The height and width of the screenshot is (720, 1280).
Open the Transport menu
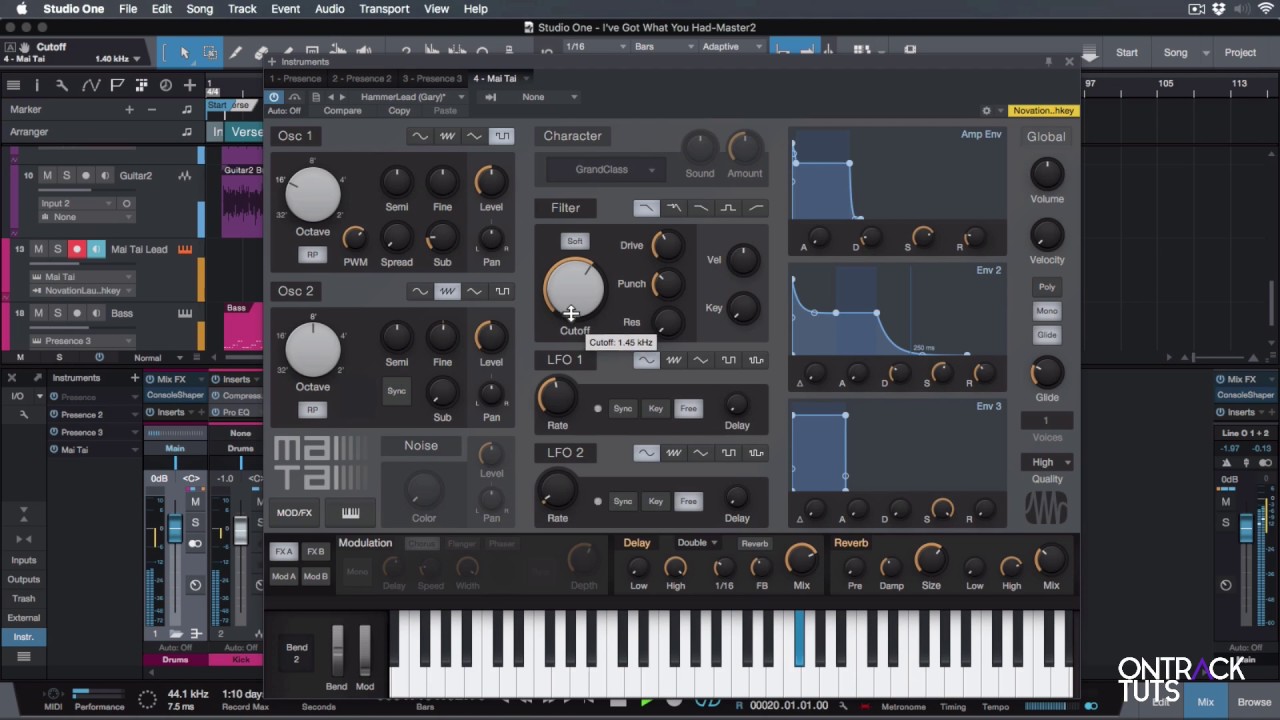[385, 9]
